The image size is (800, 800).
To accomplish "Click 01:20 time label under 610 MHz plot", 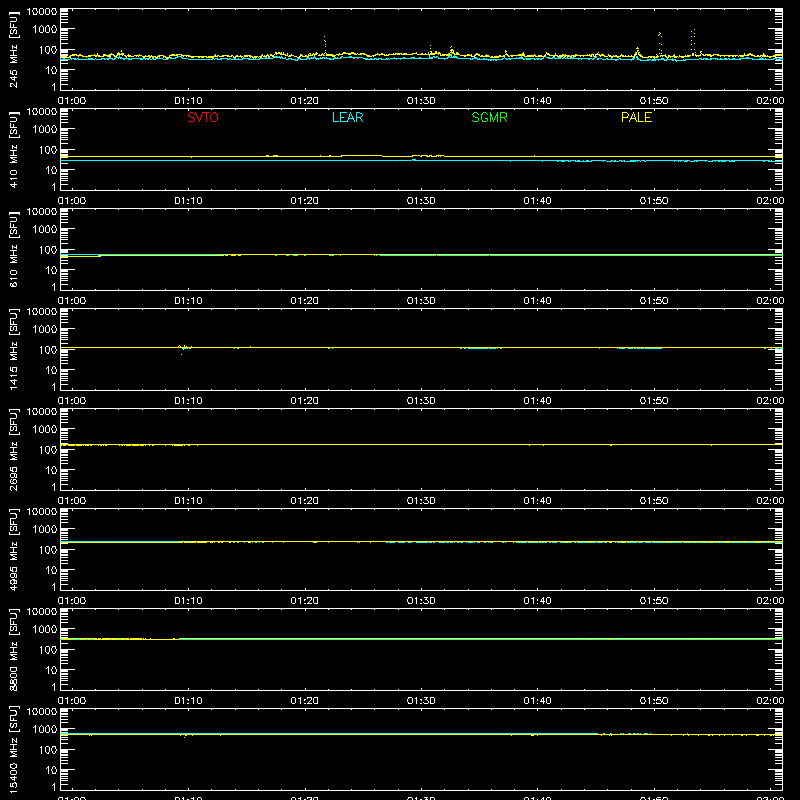I will tap(305, 301).
